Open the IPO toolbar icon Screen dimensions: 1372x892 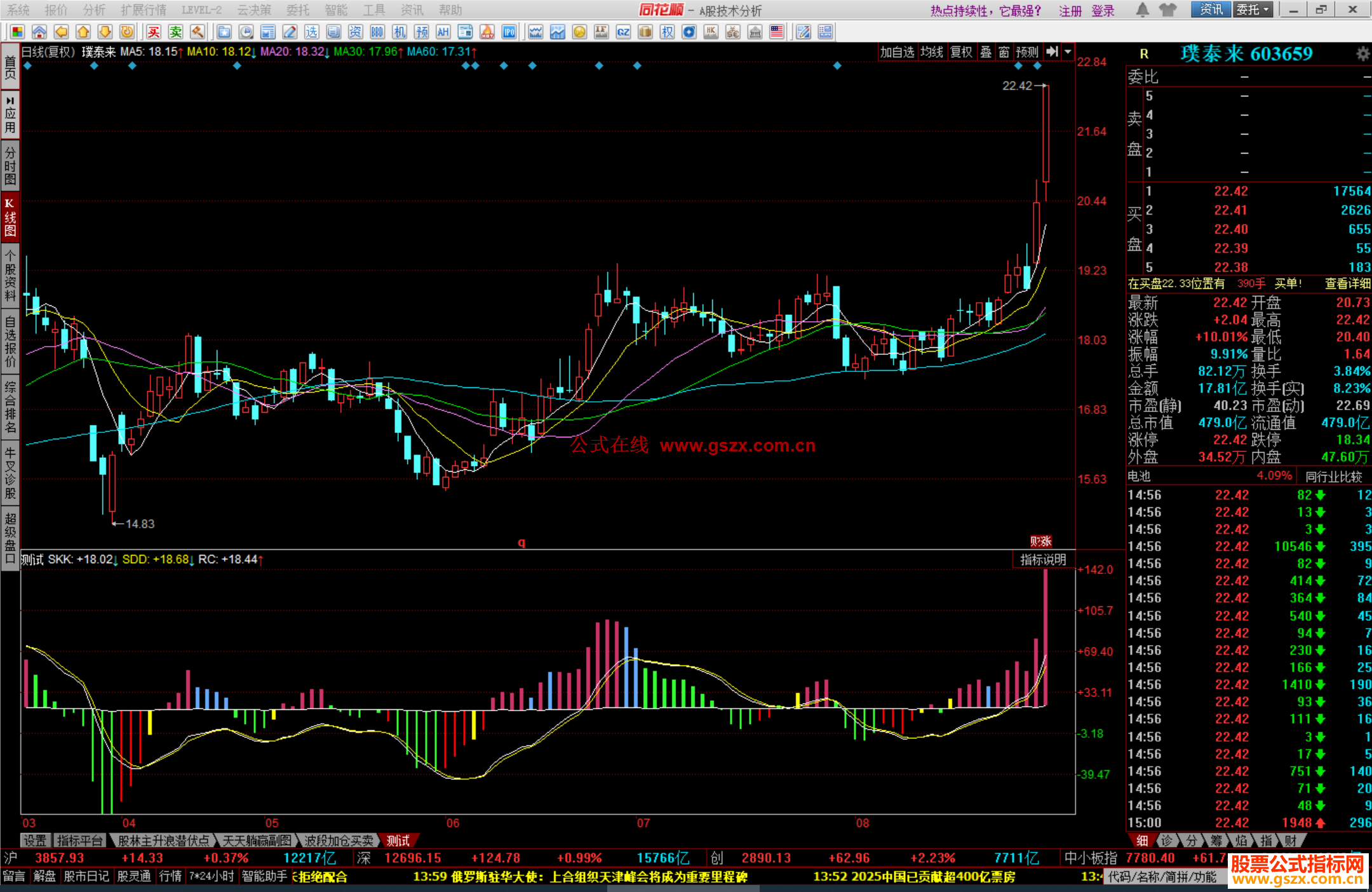click(509, 32)
